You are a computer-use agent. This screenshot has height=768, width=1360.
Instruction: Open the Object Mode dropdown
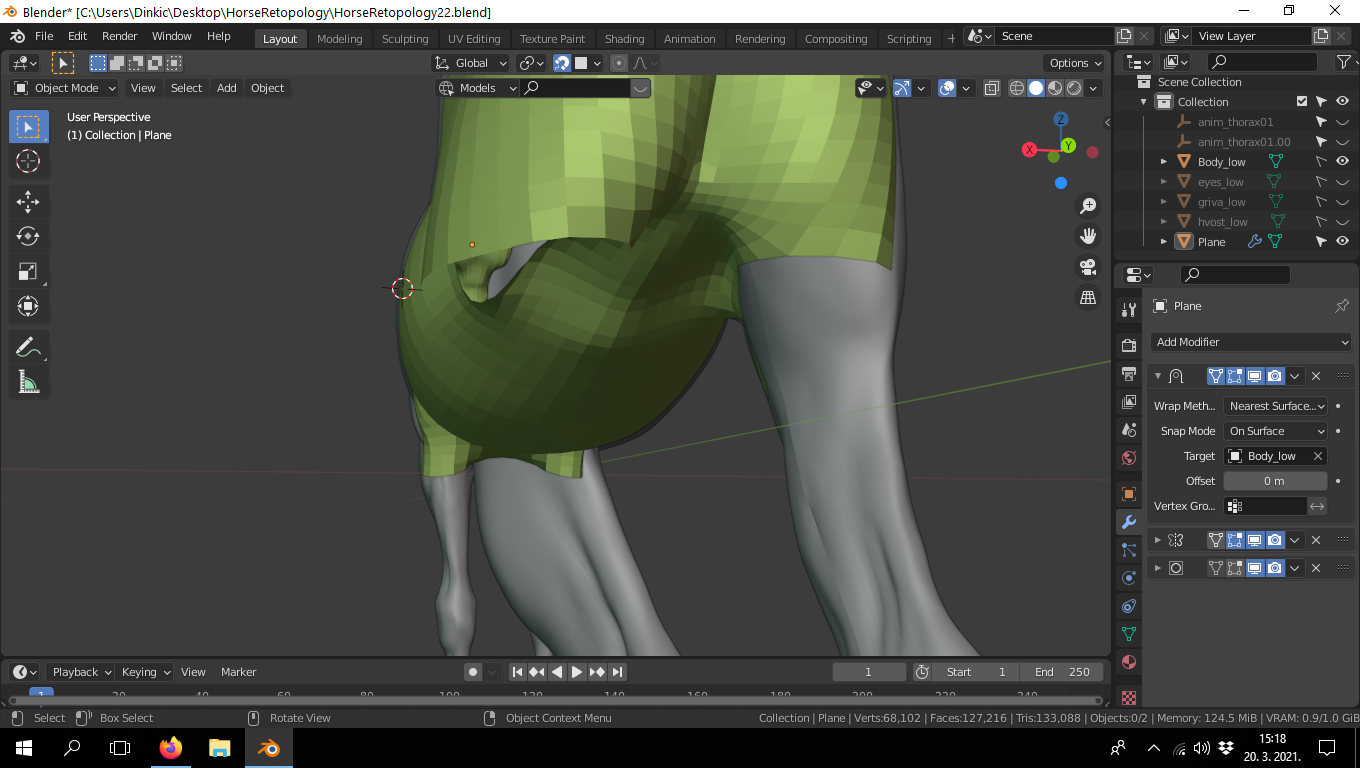point(65,88)
